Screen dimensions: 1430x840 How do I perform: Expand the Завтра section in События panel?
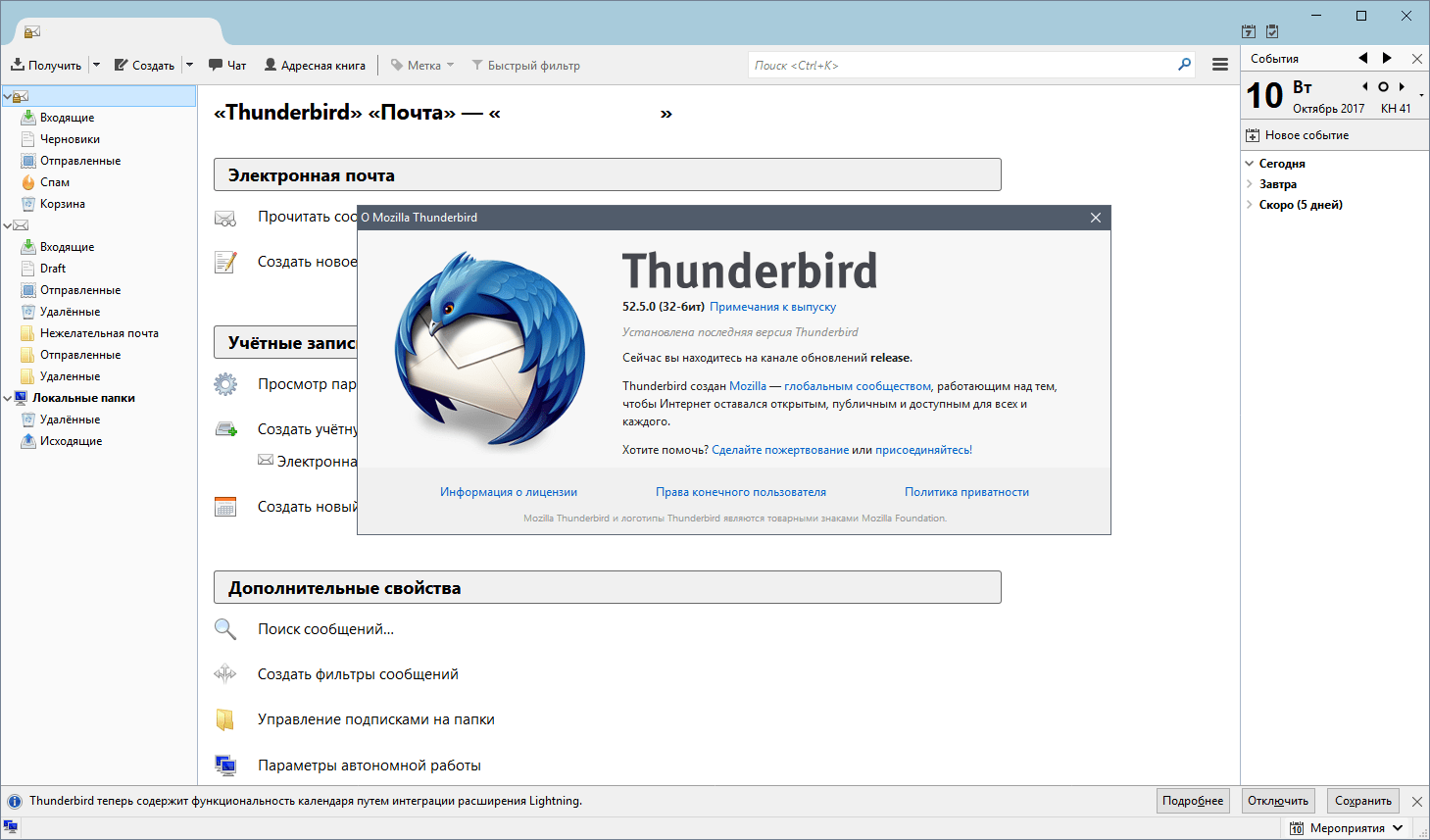(x=1250, y=183)
